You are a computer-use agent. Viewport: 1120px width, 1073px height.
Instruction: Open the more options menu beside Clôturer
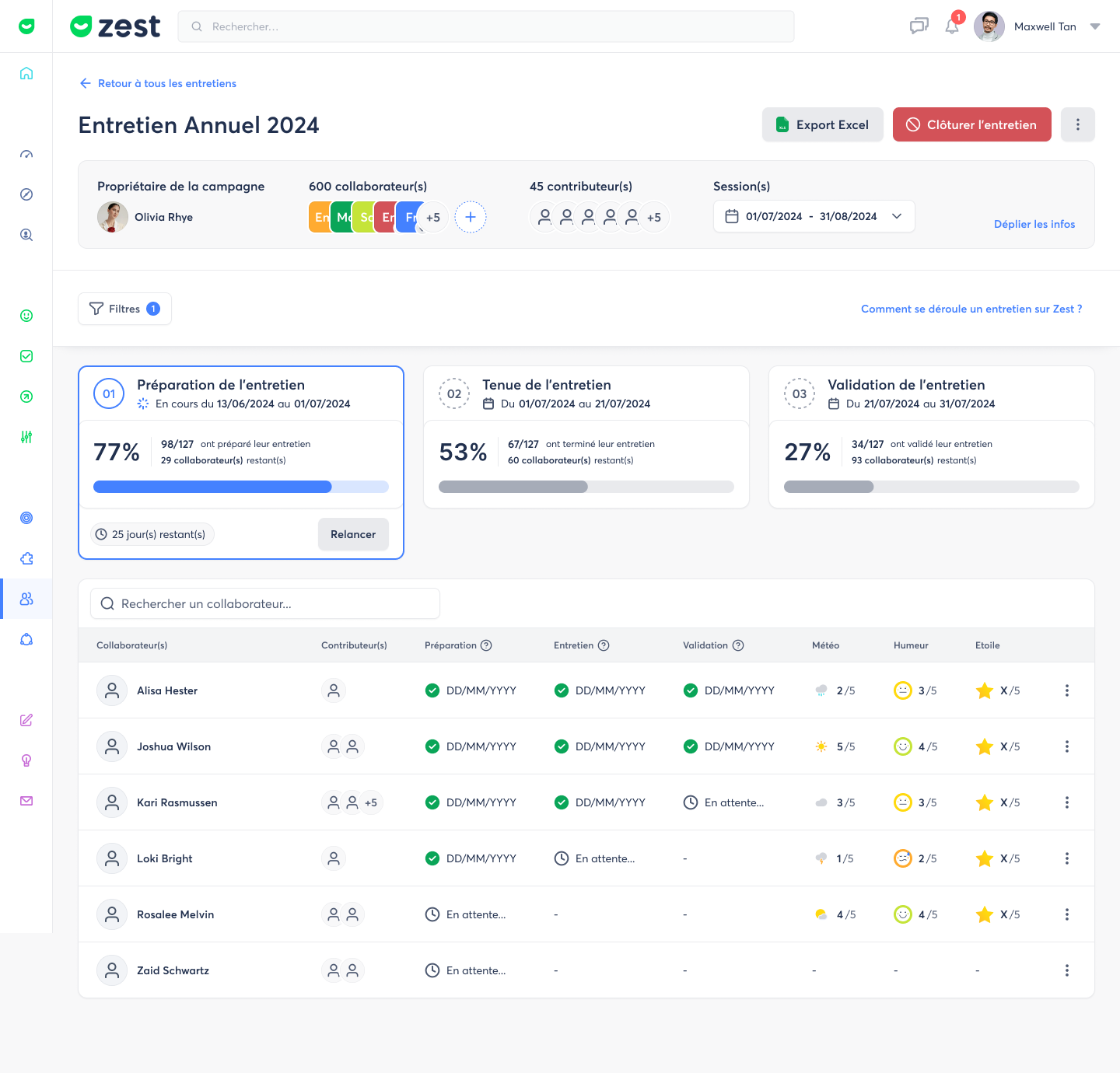point(1077,124)
